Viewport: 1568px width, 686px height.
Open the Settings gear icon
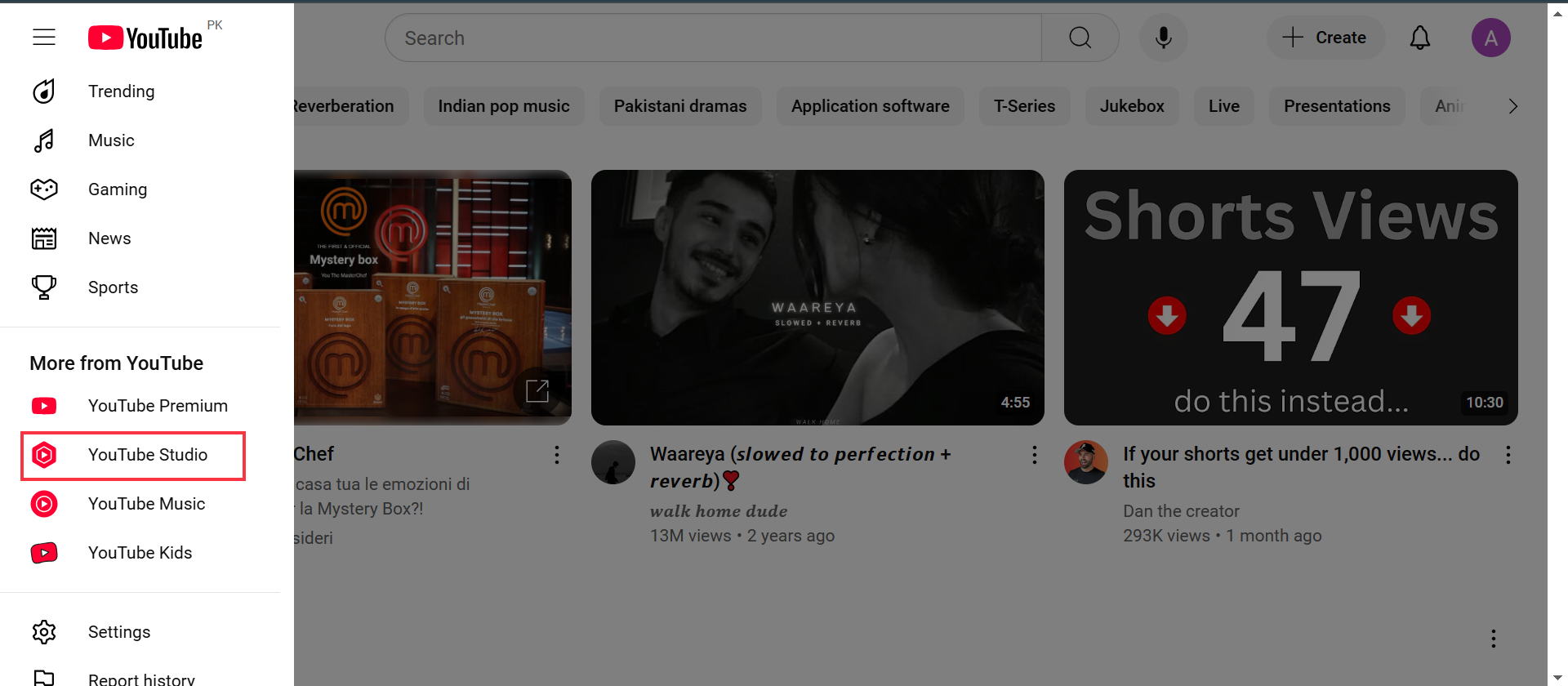tap(44, 632)
